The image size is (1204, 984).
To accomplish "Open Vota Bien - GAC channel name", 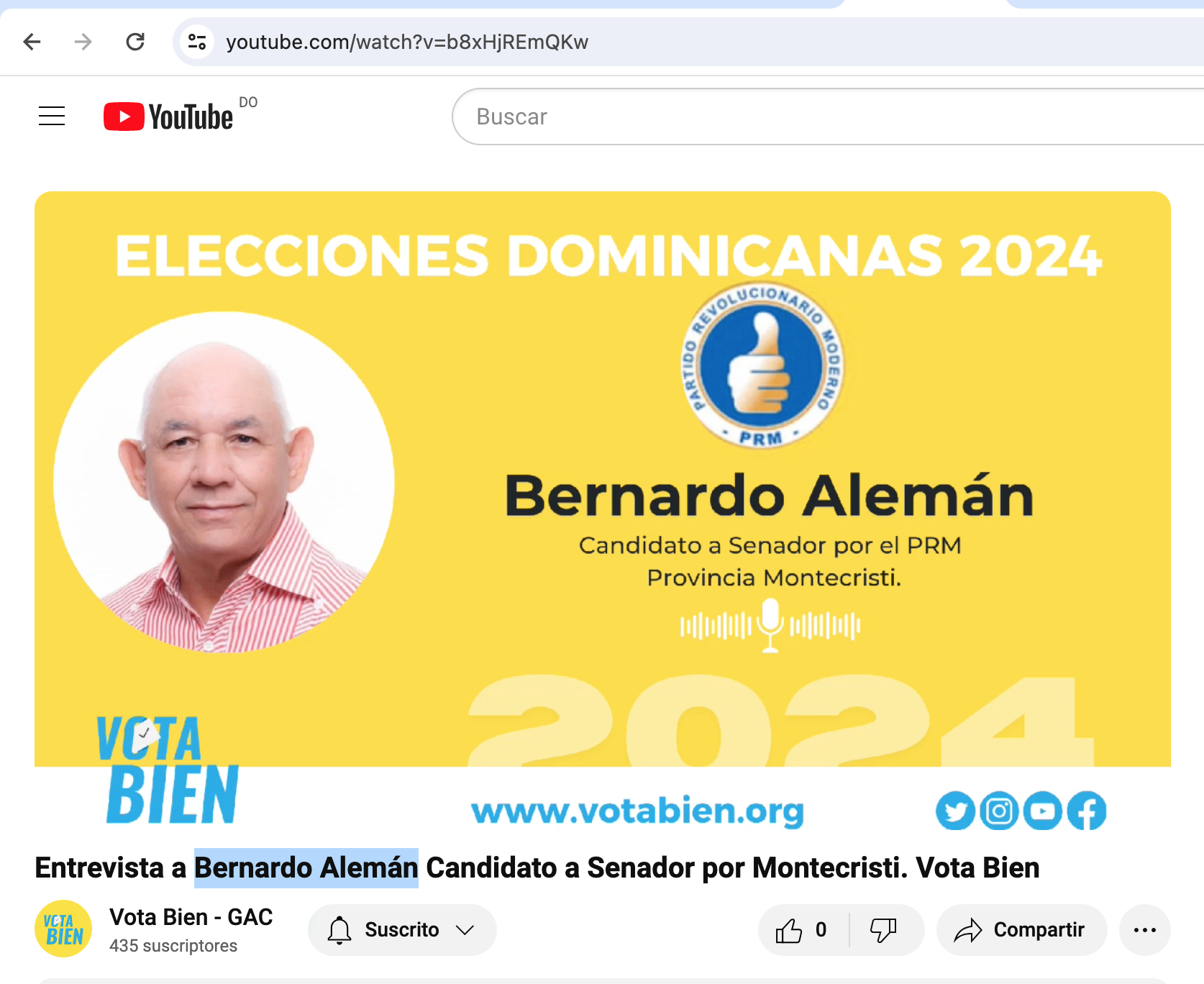I will tap(191, 917).
